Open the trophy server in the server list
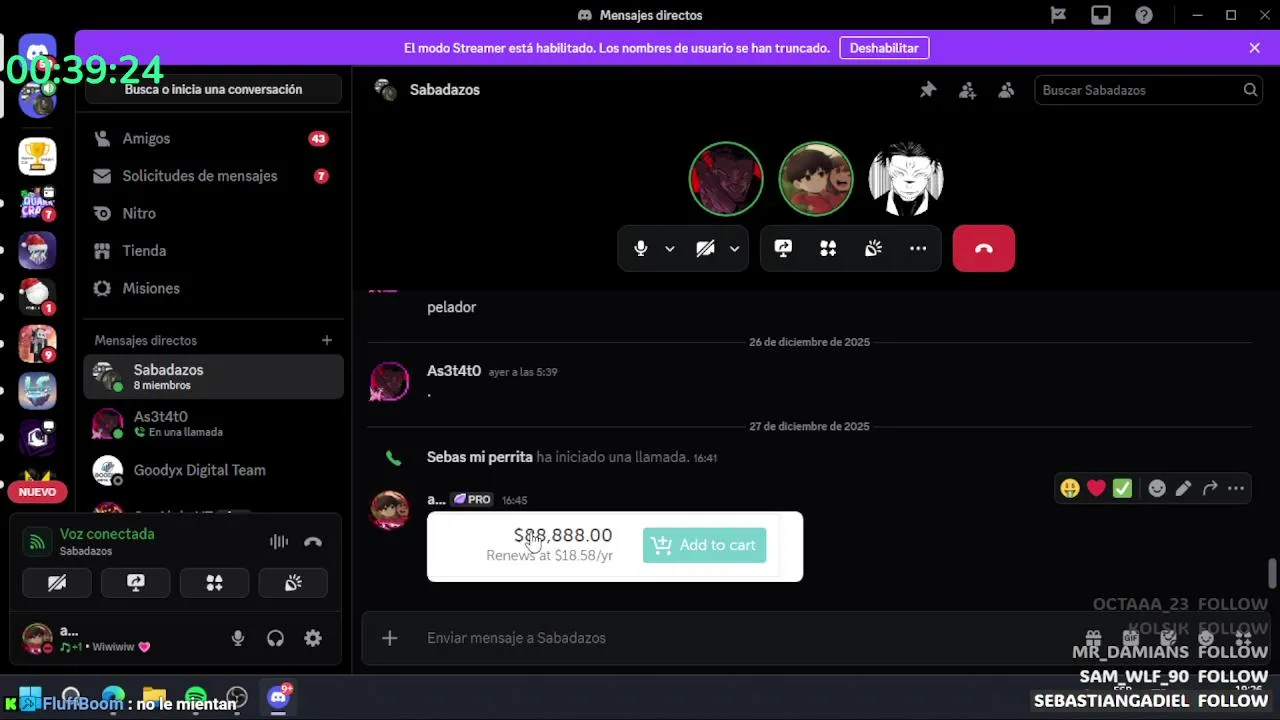 click(x=37, y=156)
